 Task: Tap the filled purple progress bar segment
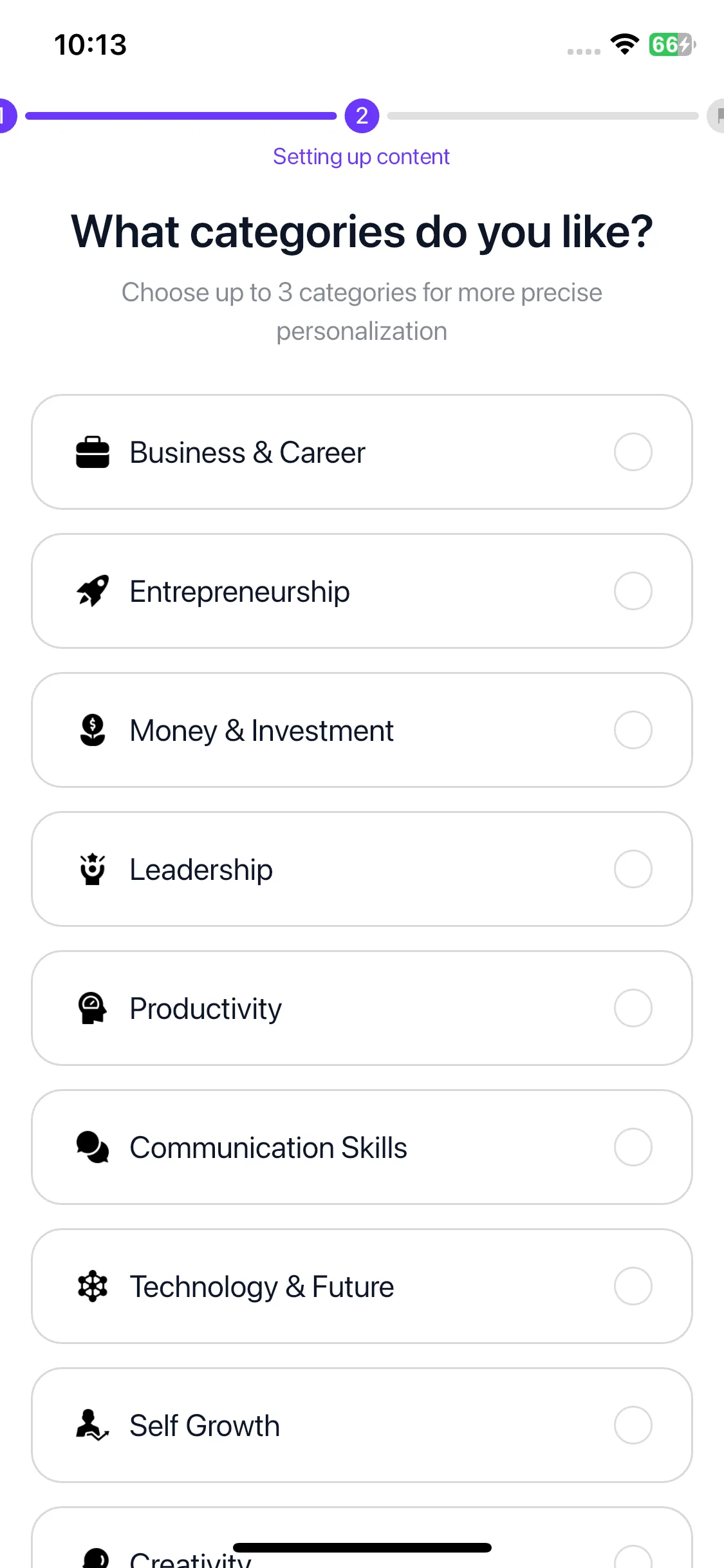point(181,116)
